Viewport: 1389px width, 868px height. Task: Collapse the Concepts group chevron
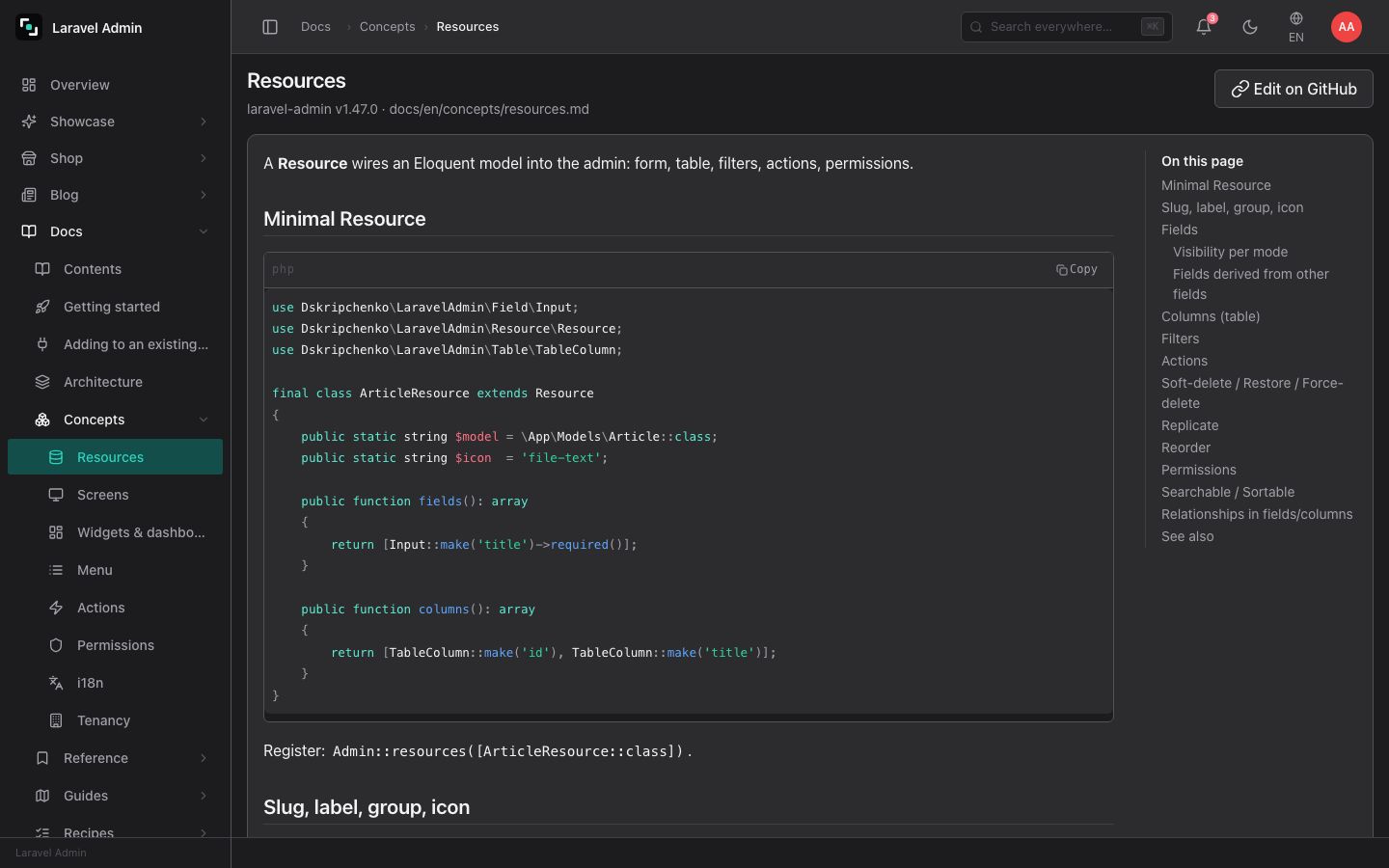[x=204, y=420]
